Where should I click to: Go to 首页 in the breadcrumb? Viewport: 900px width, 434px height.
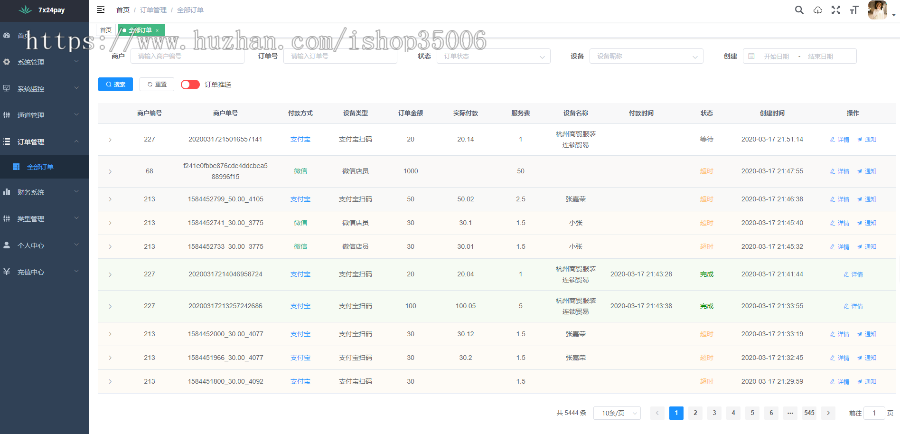click(x=122, y=10)
